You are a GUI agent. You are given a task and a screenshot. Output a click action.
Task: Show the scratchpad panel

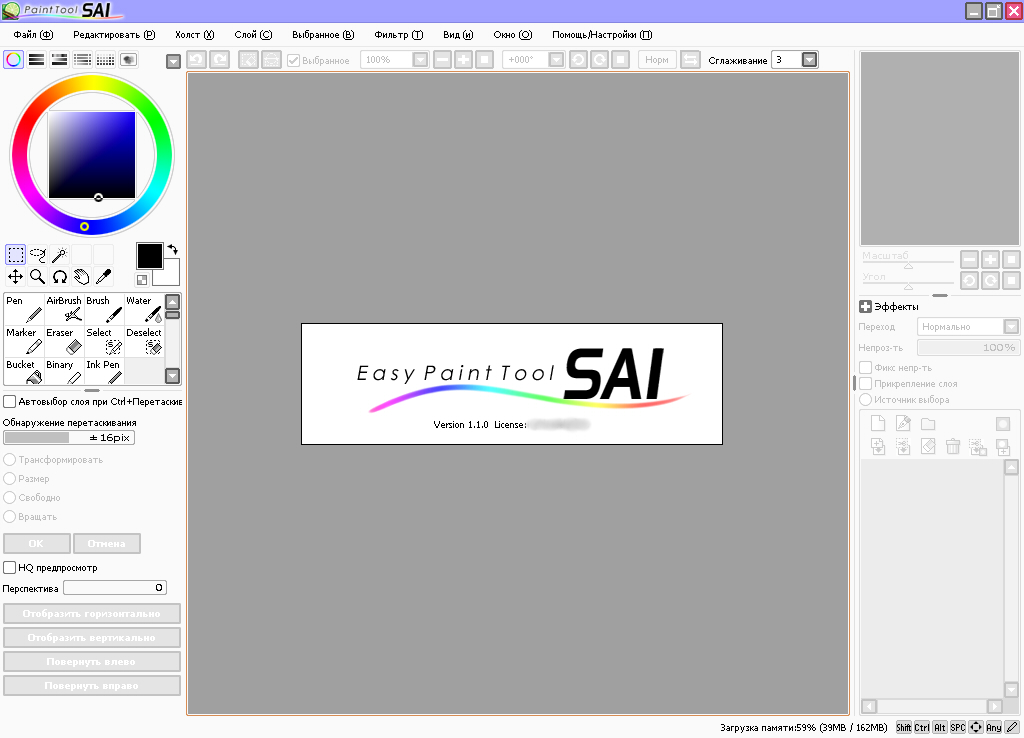coord(129,59)
